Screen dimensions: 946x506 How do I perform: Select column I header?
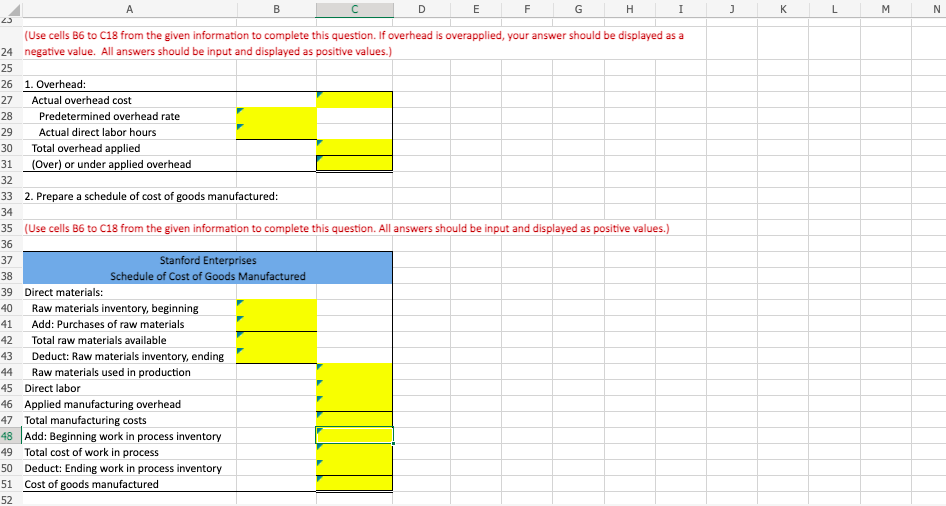click(x=681, y=8)
